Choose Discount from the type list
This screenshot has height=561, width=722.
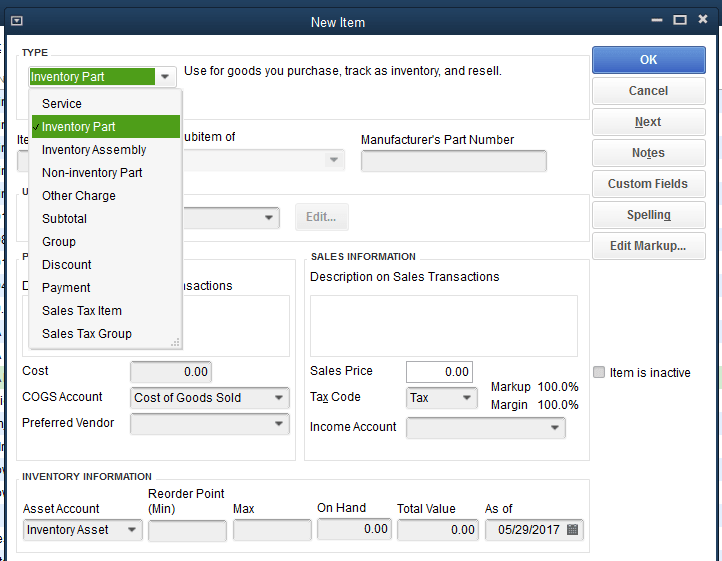[67, 265]
